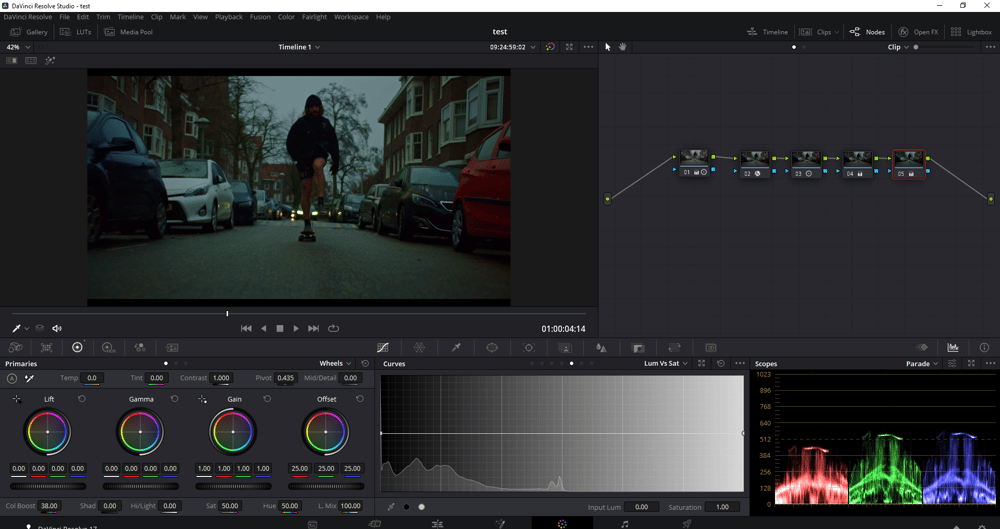Open the Qualifier eyedropper palette

coord(456,348)
